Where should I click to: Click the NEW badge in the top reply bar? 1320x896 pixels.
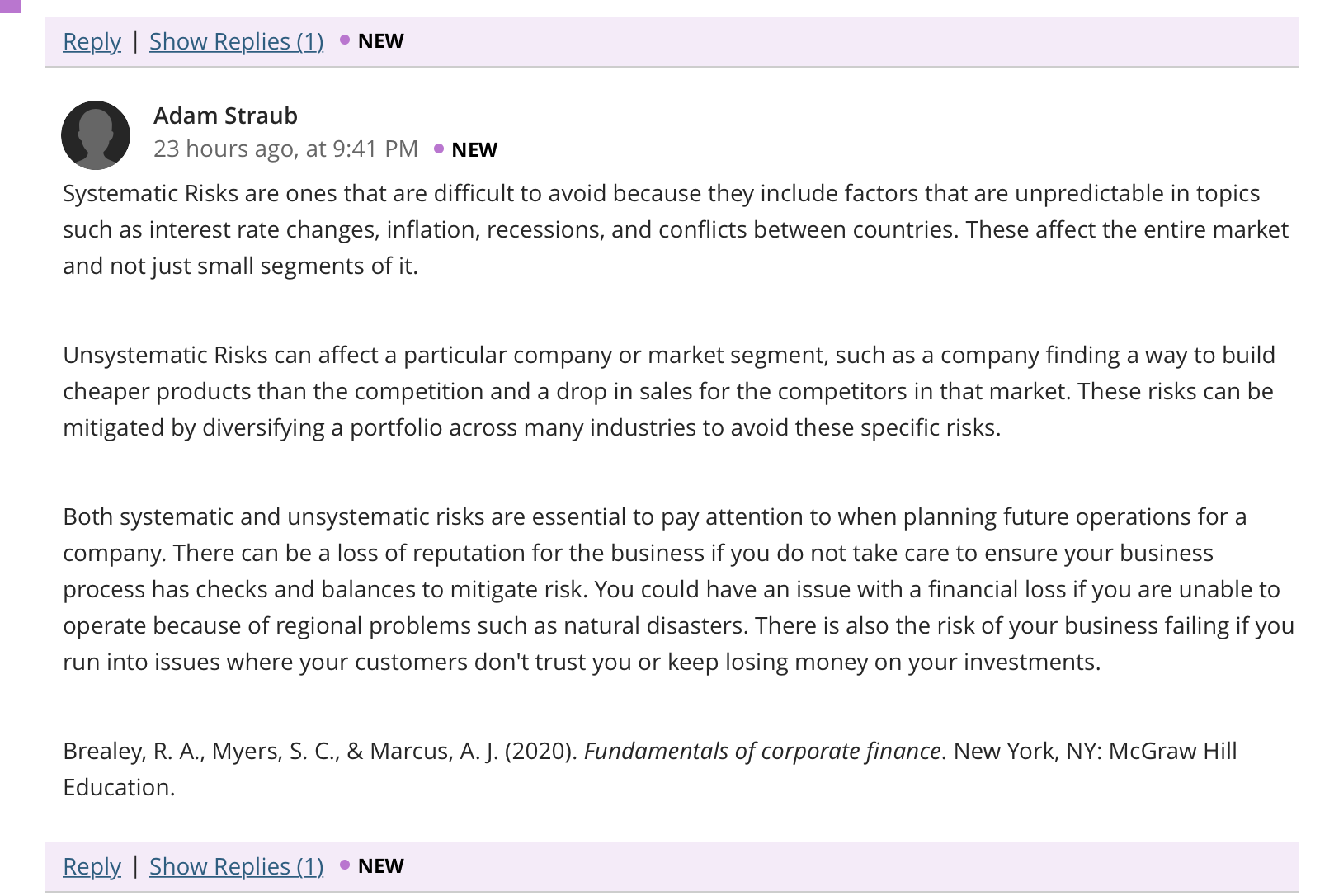click(380, 40)
